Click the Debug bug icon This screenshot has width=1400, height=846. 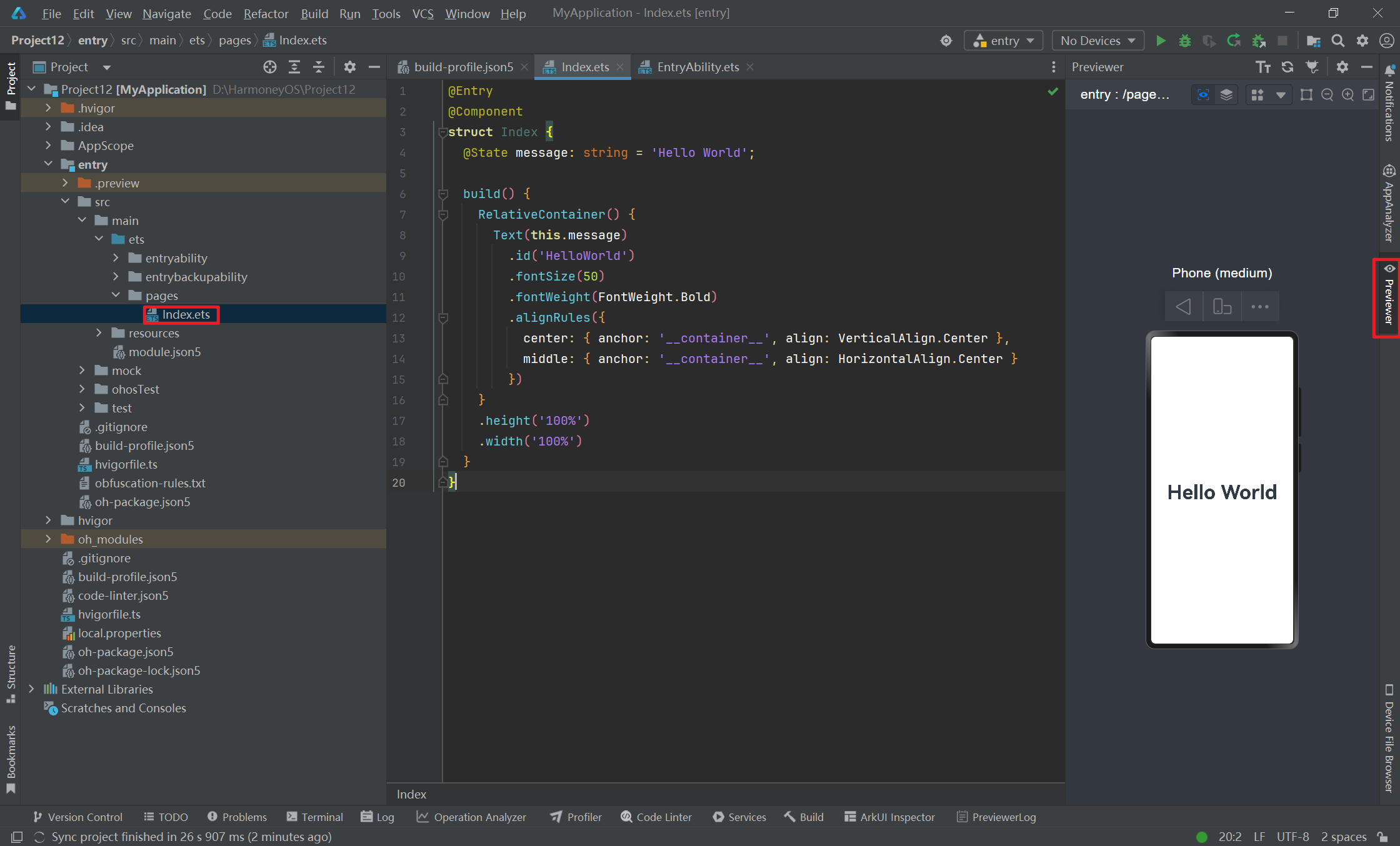pyautogui.click(x=1184, y=41)
